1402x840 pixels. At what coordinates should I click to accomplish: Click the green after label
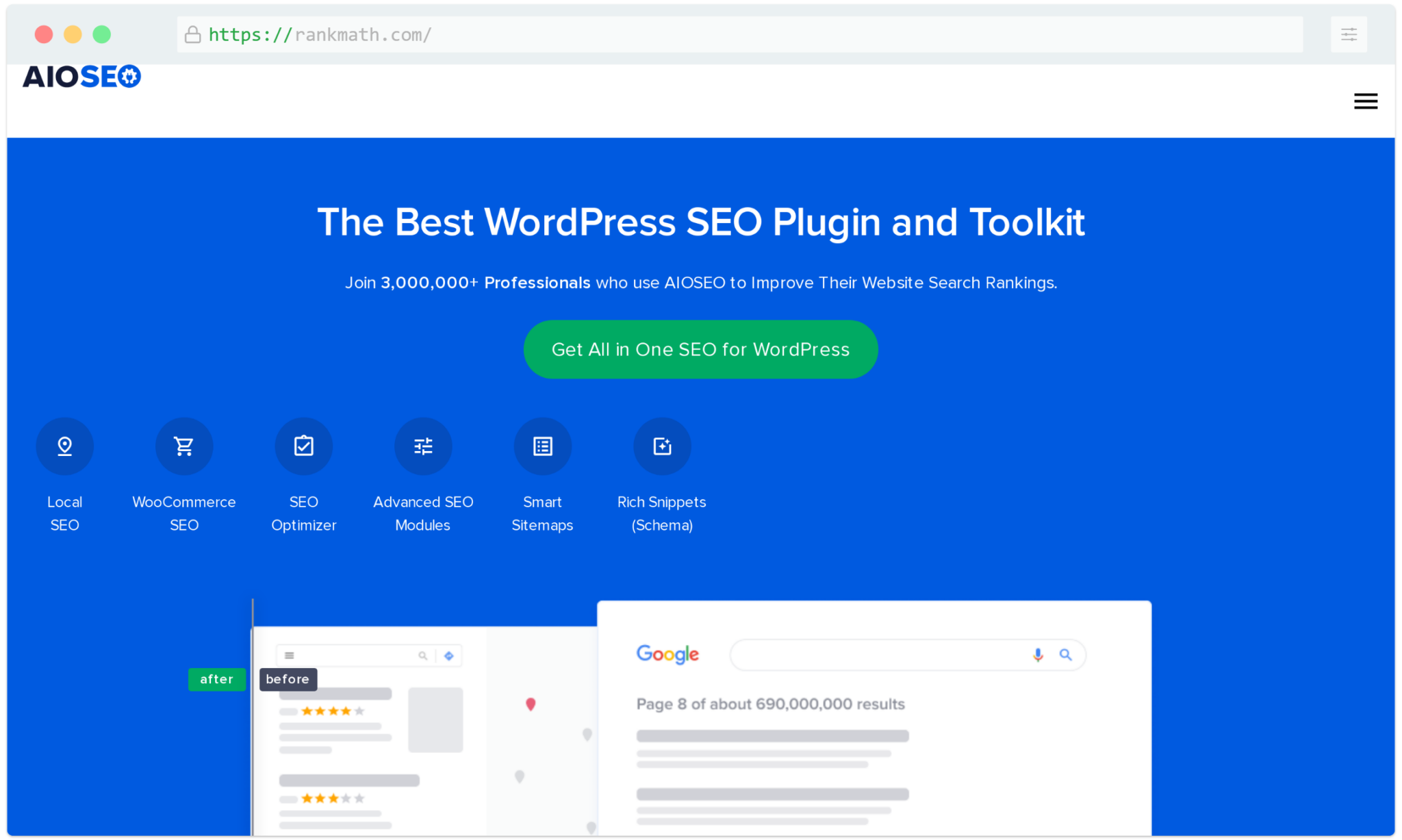pos(216,679)
